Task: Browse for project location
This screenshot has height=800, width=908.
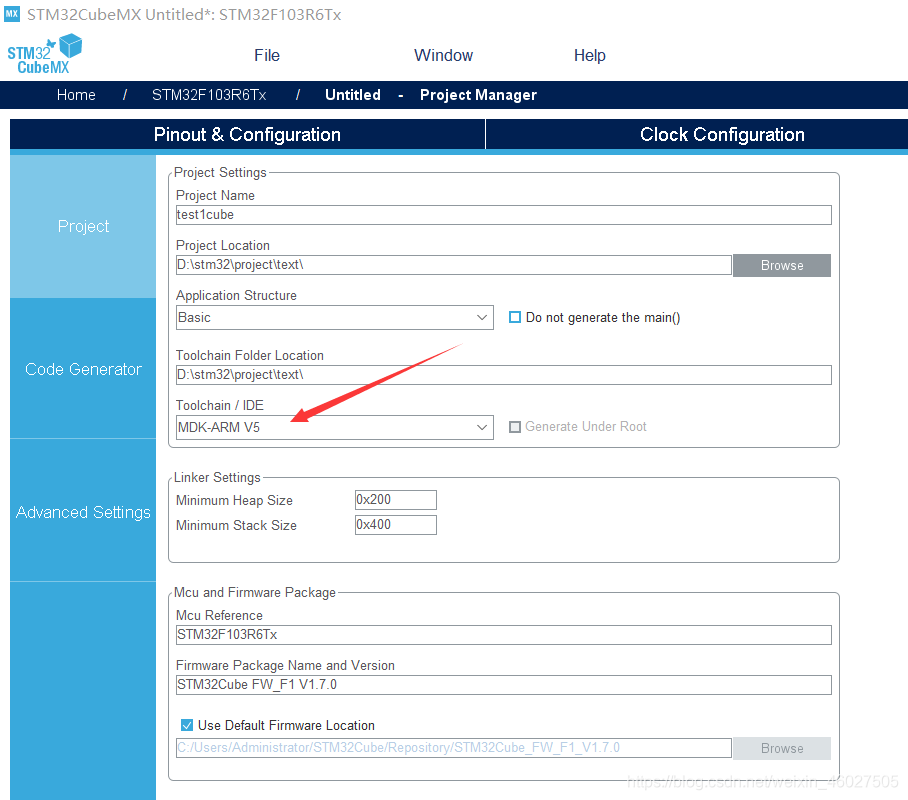Action: point(782,265)
